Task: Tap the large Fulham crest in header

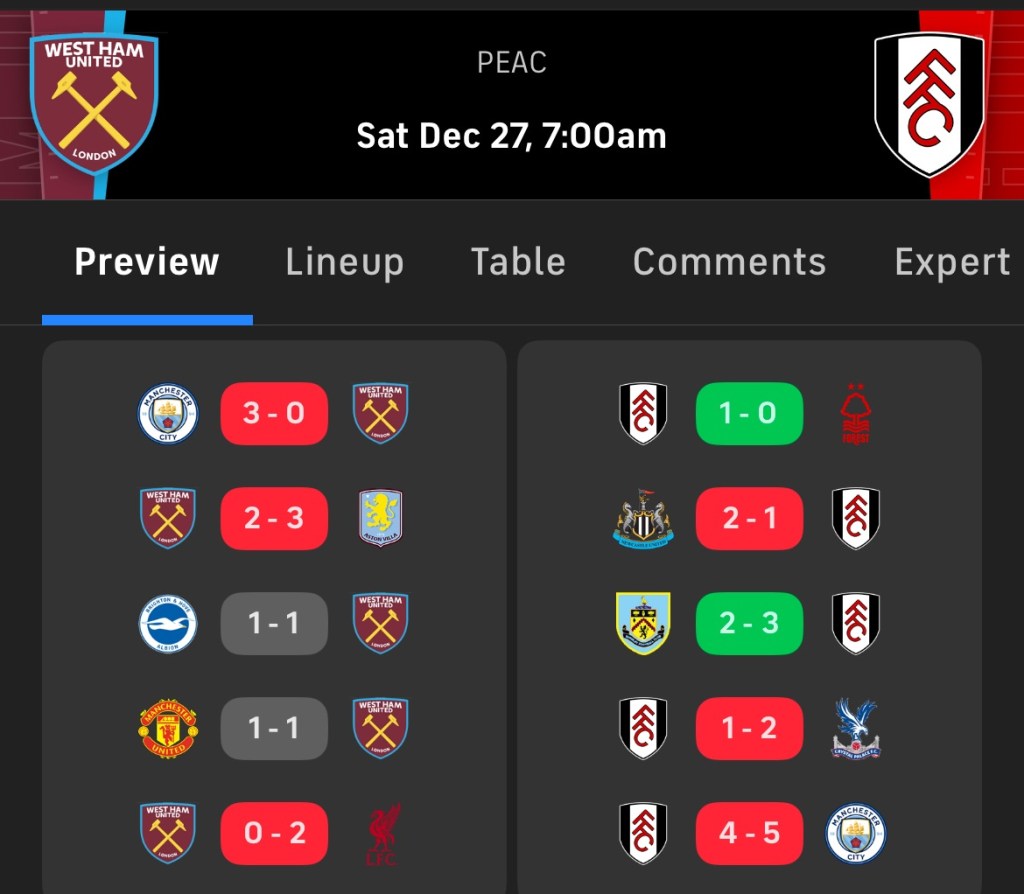Action: (x=929, y=103)
